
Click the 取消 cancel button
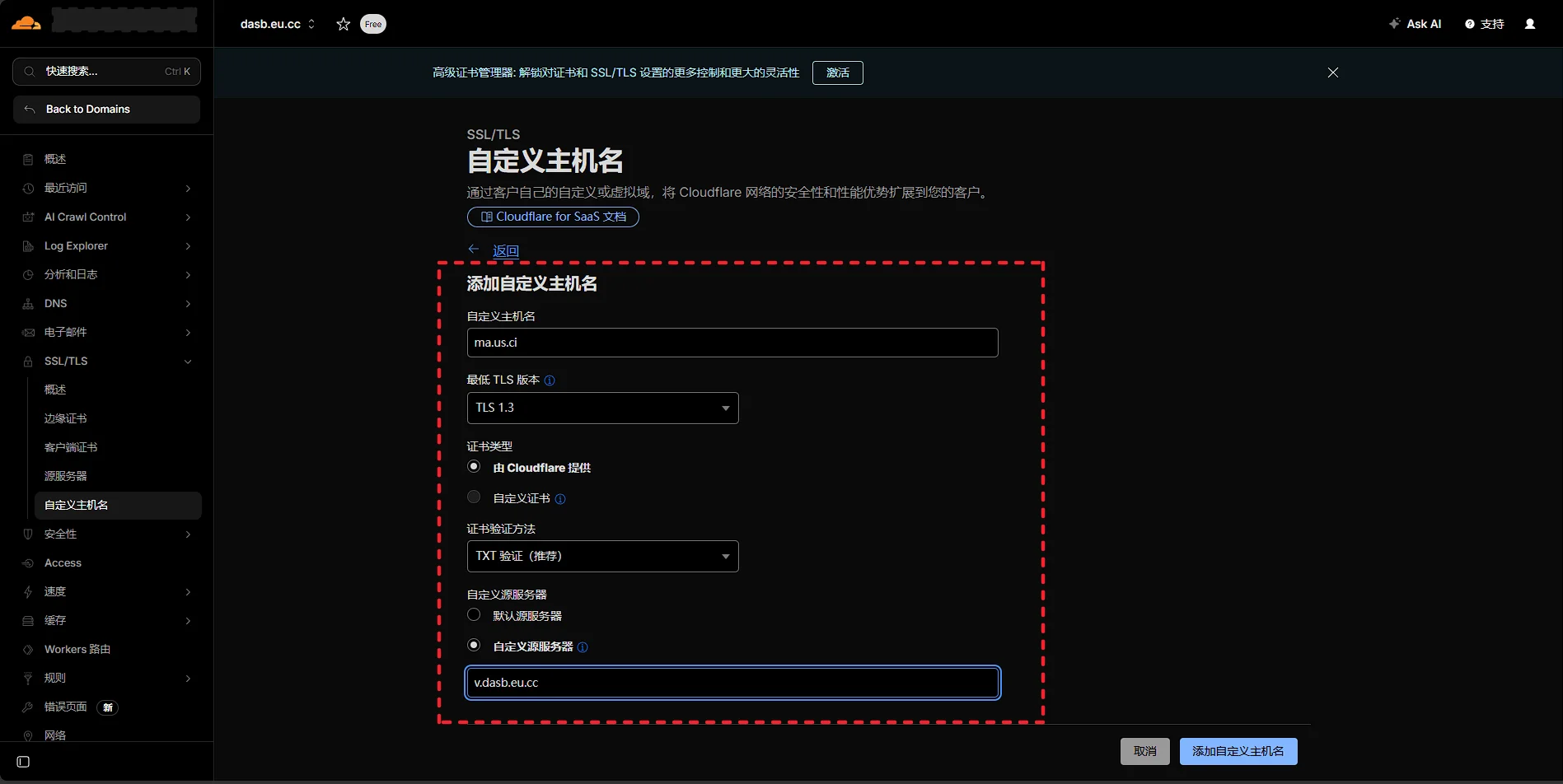coord(1145,751)
